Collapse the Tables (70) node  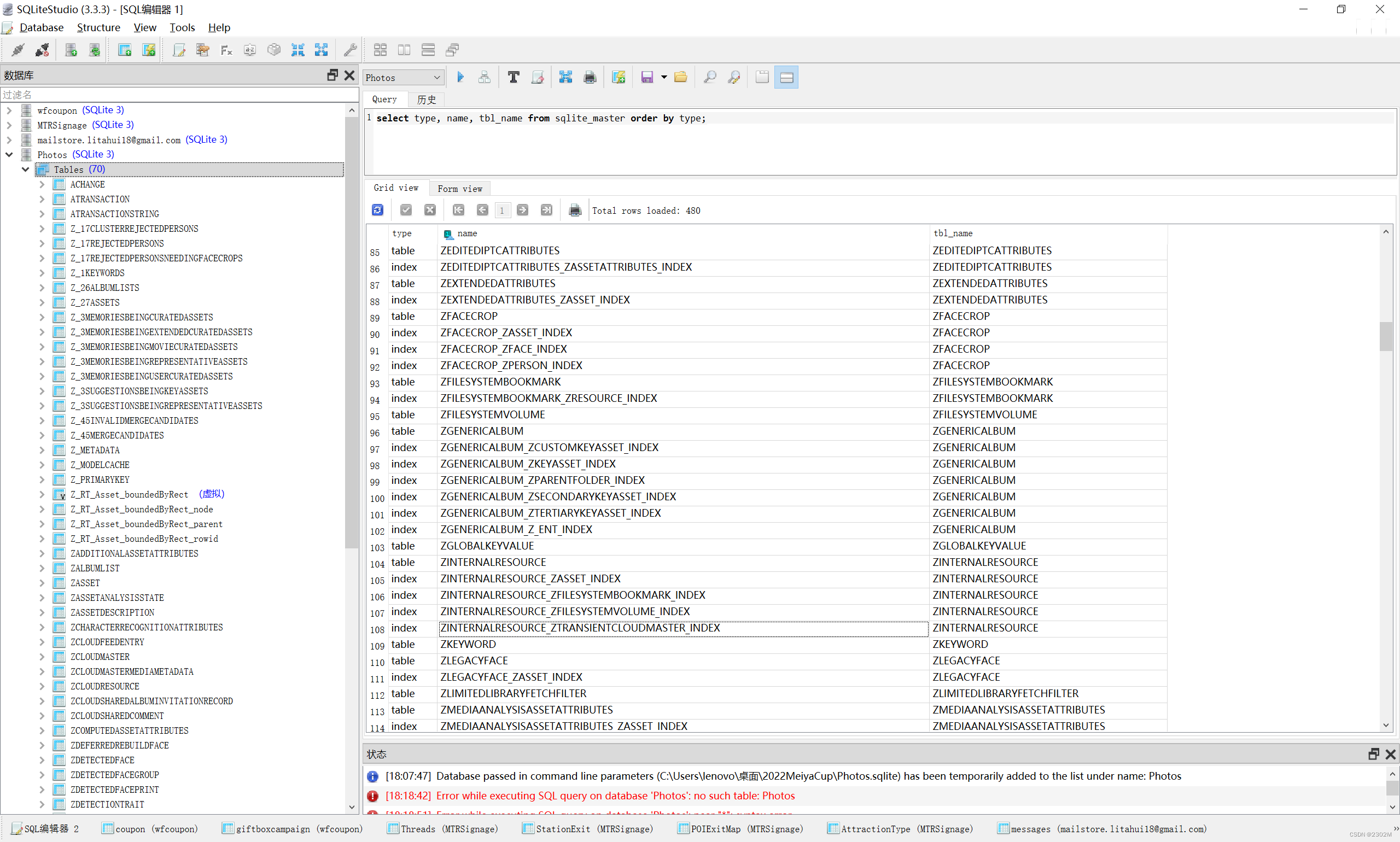(x=26, y=169)
